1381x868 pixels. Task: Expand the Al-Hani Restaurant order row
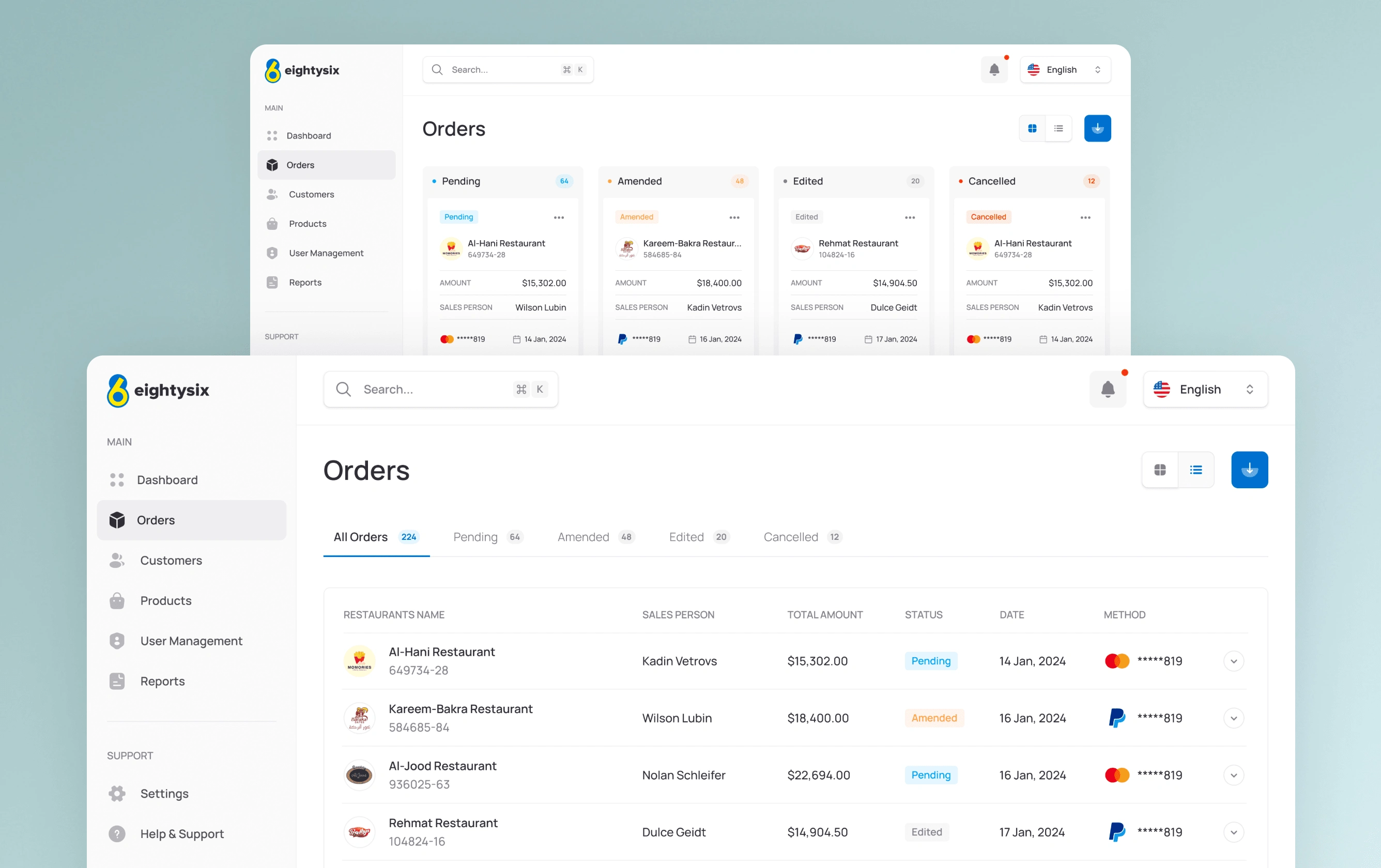(x=1233, y=661)
